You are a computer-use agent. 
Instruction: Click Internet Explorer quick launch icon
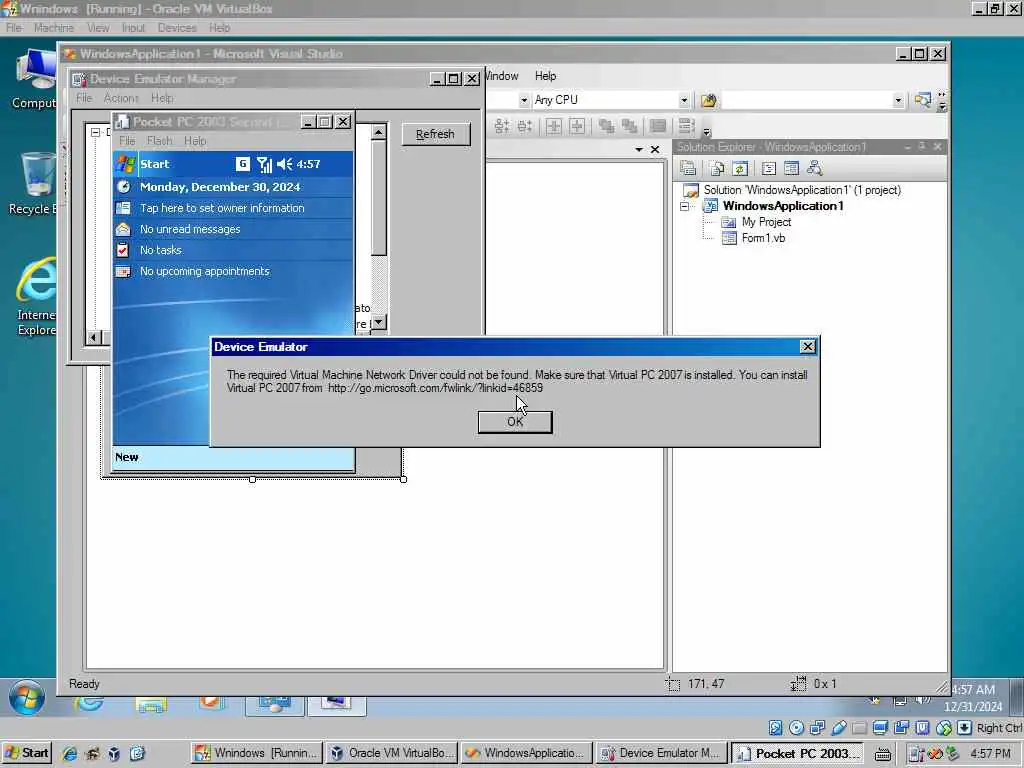coord(70,754)
